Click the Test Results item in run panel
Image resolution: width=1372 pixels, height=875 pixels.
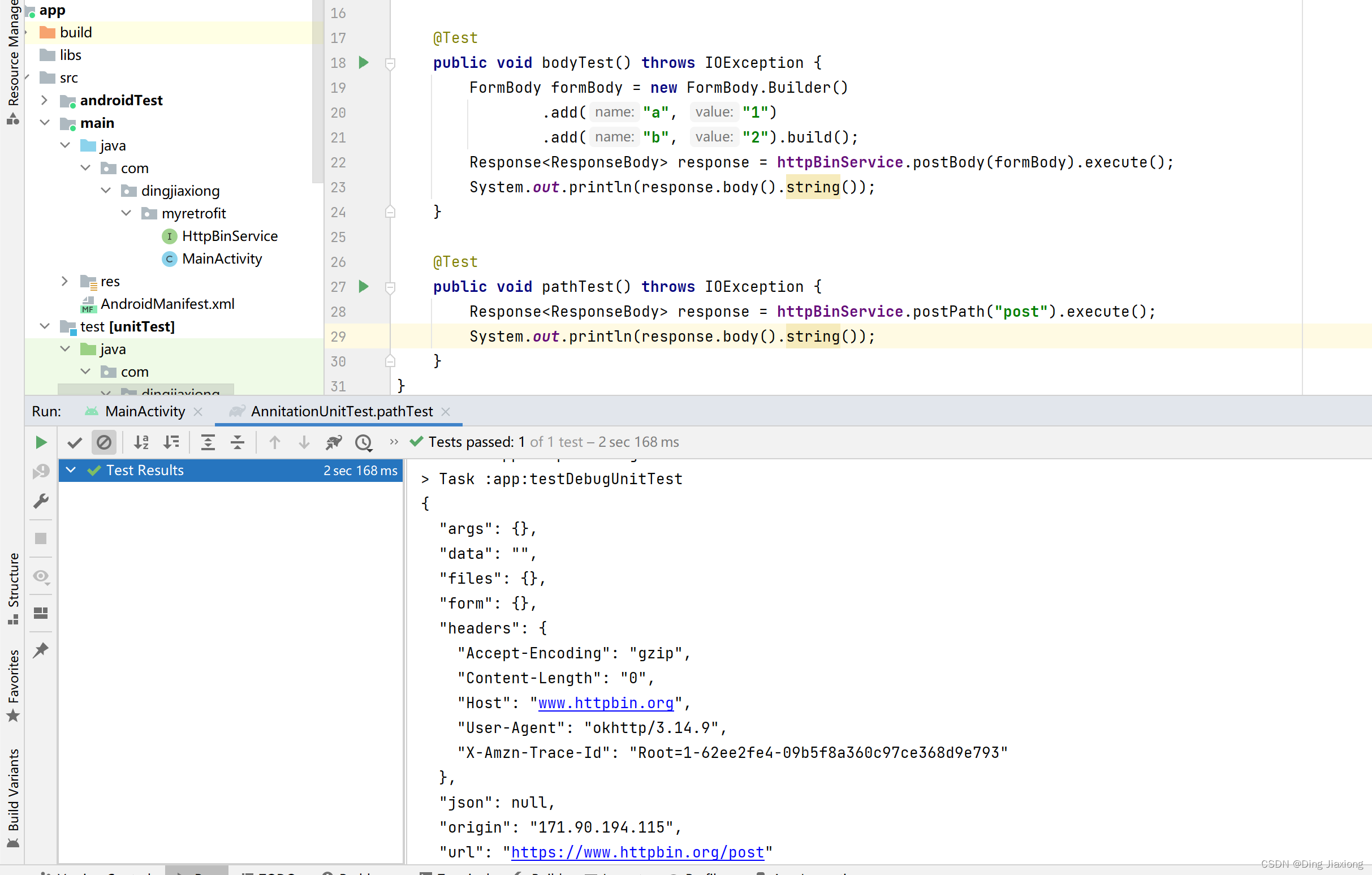[144, 470]
